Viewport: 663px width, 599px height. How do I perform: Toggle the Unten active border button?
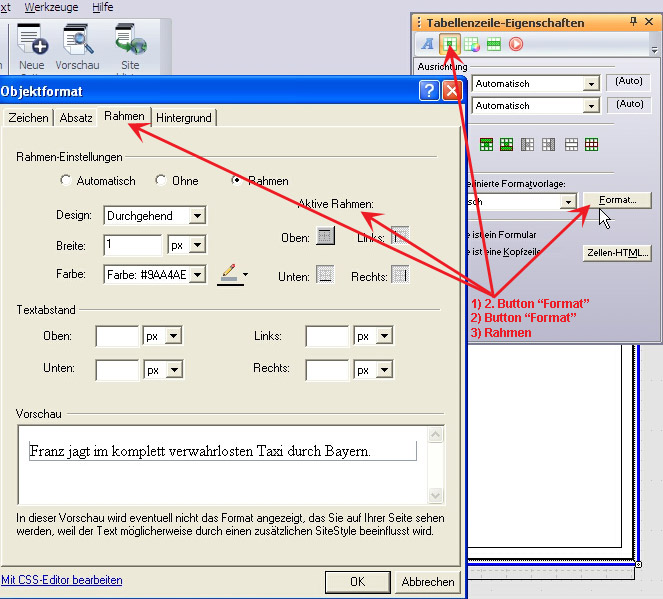click(x=325, y=275)
